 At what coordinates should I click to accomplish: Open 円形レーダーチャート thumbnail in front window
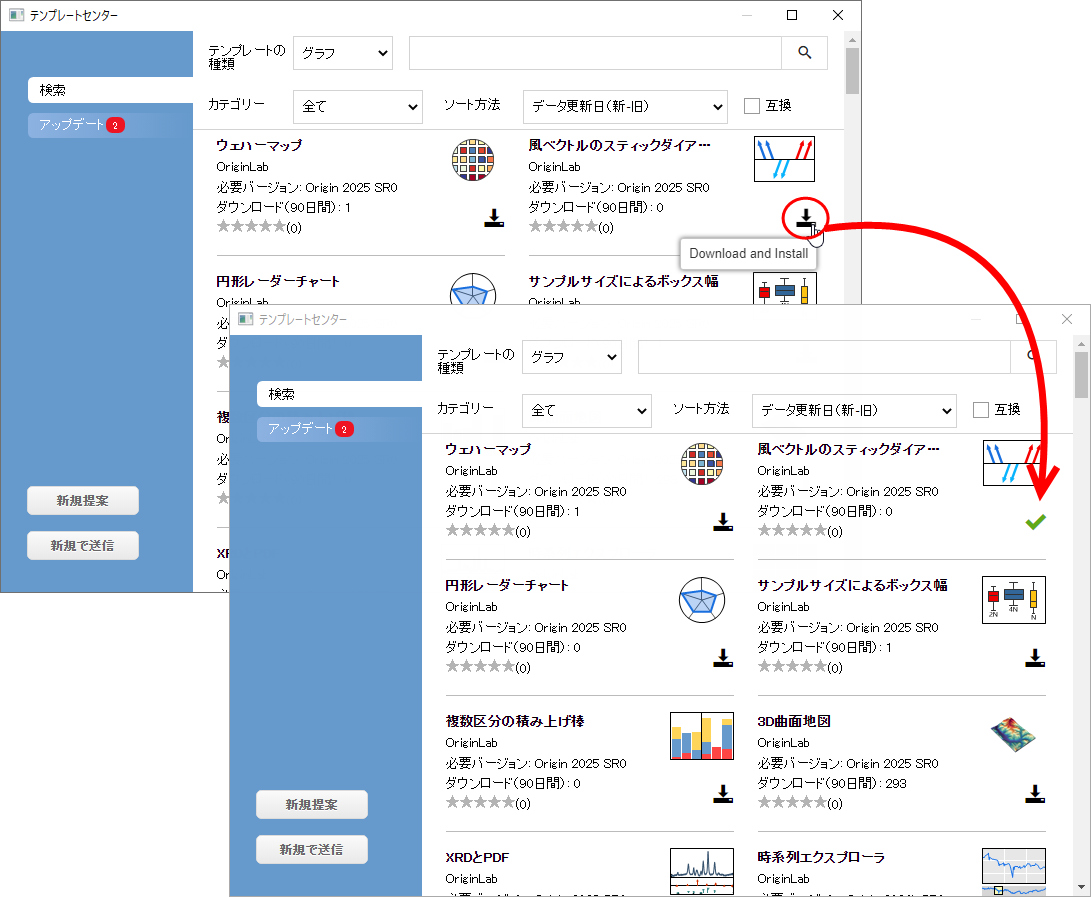[701, 600]
